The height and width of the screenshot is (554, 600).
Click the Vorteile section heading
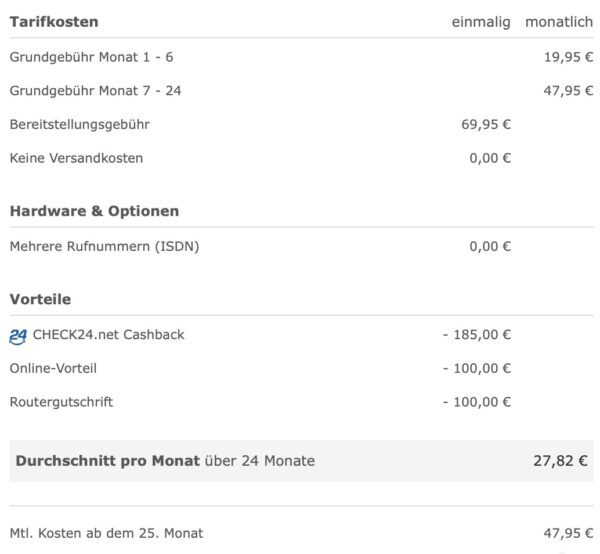40,299
